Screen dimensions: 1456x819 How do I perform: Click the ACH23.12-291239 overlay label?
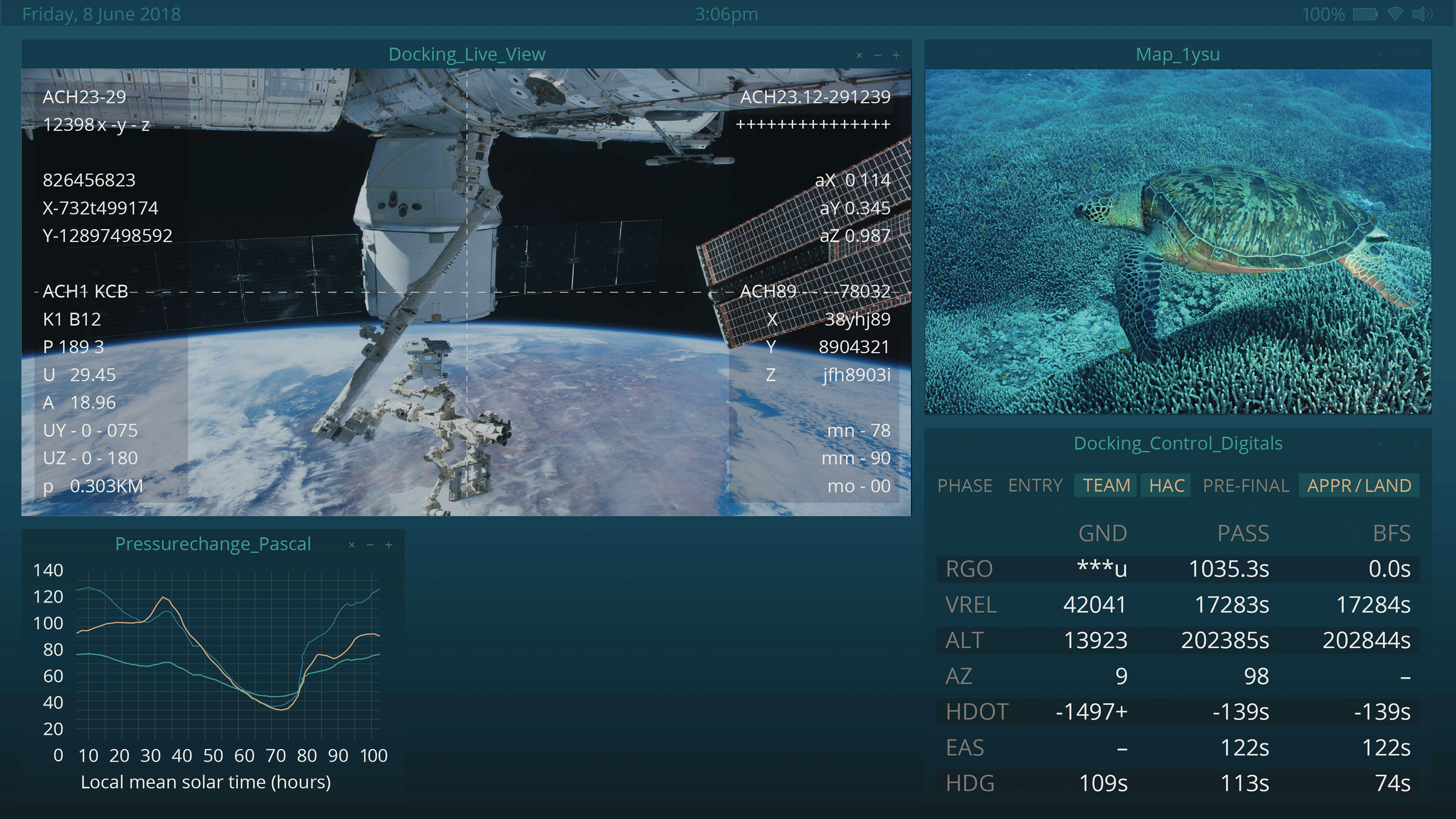pos(815,97)
